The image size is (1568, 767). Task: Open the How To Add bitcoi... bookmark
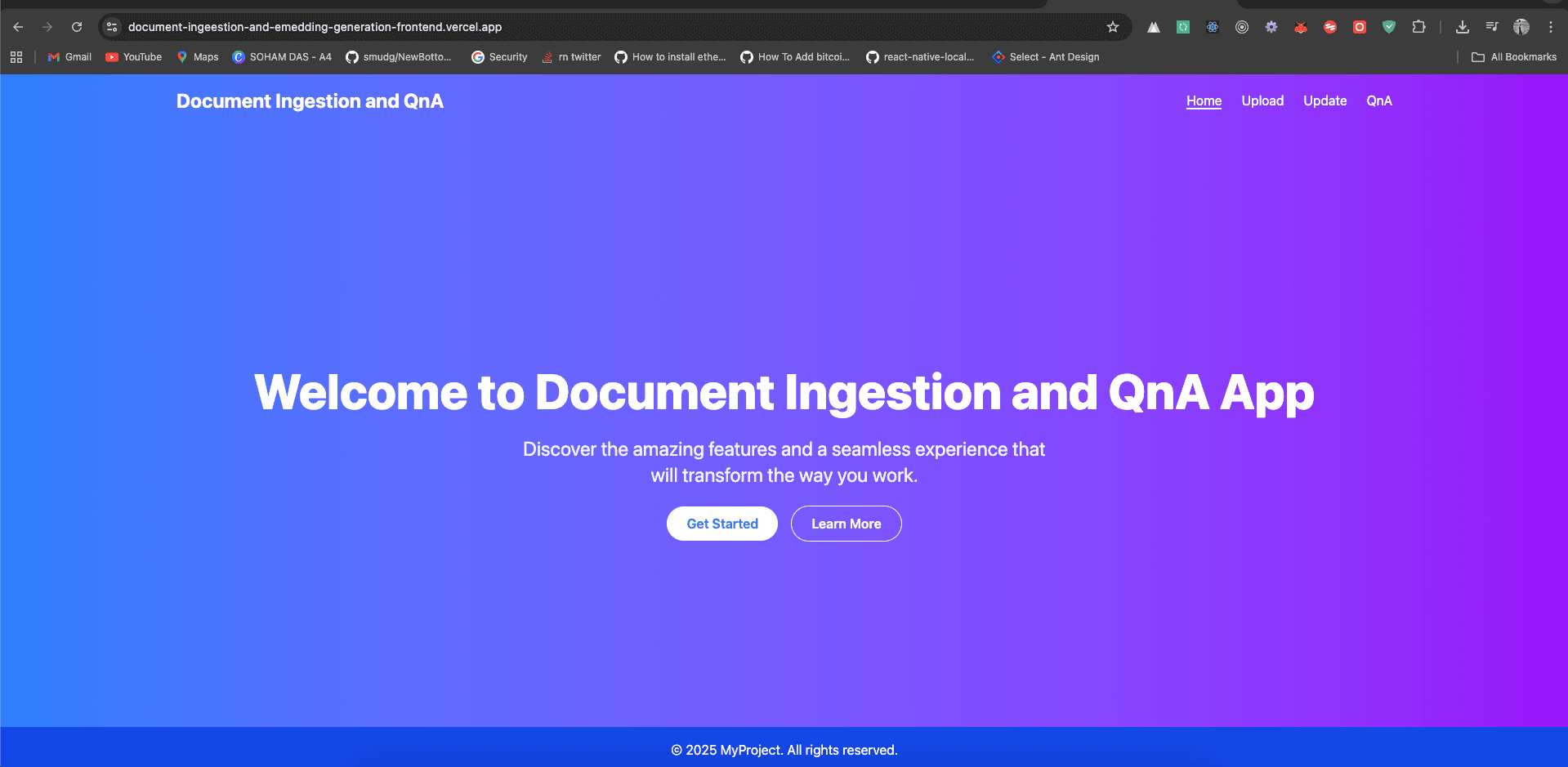[796, 57]
